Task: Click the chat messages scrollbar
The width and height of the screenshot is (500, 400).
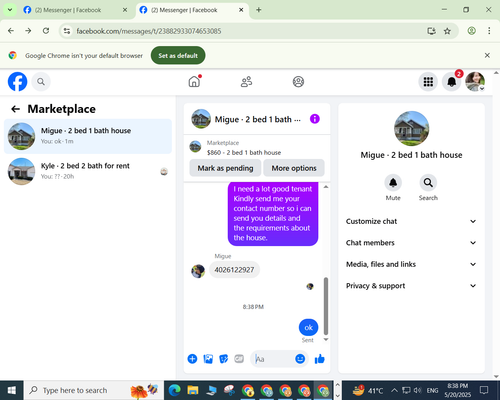Action: tap(326, 306)
